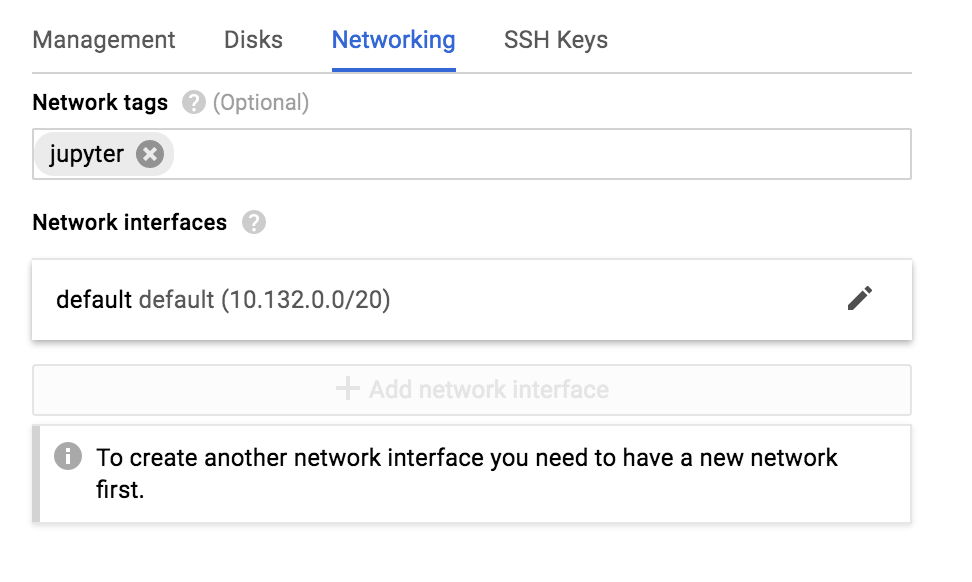Select the jupyter tag chip
Screen dimensions: 972x582
[x=87, y=155]
